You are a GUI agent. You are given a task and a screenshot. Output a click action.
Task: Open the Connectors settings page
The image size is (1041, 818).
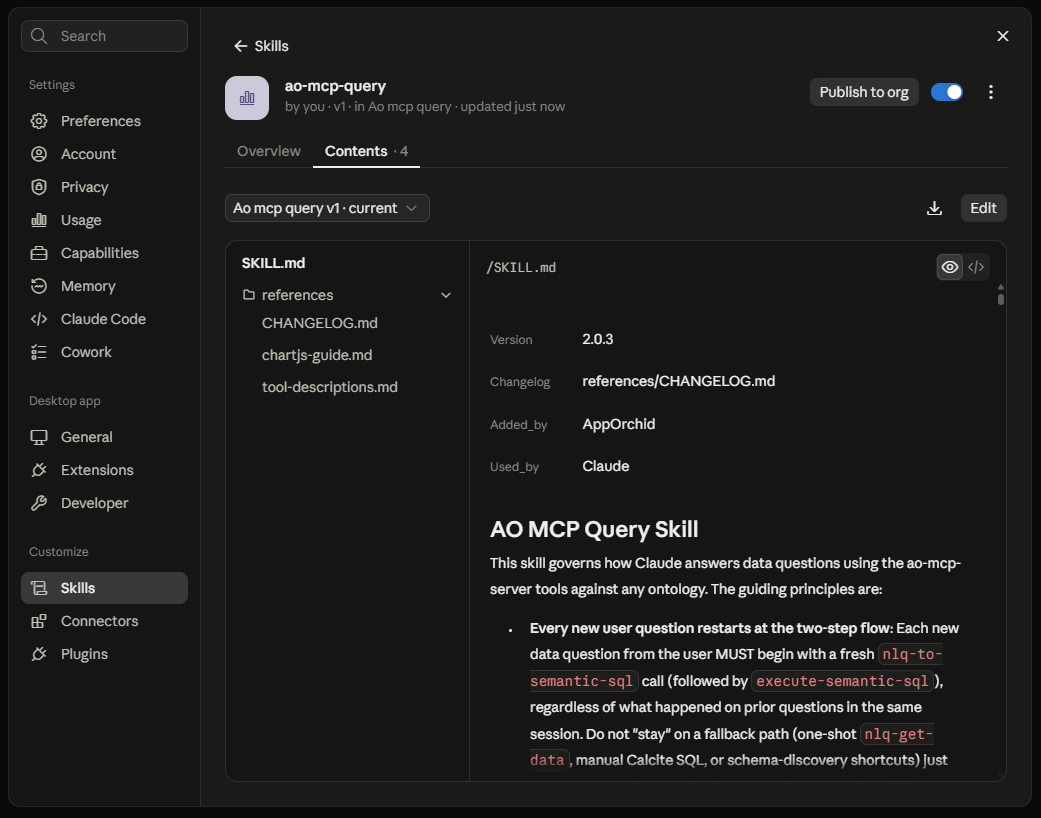pos(104,621)
